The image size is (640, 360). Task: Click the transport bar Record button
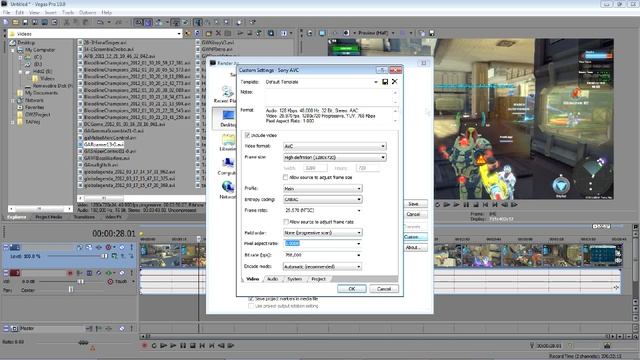coord(144,346)
